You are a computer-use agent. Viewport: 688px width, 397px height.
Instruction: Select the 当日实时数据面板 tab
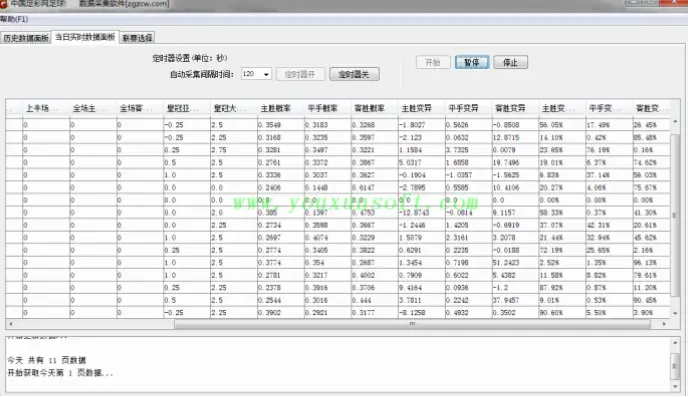[x=85, y=37]
